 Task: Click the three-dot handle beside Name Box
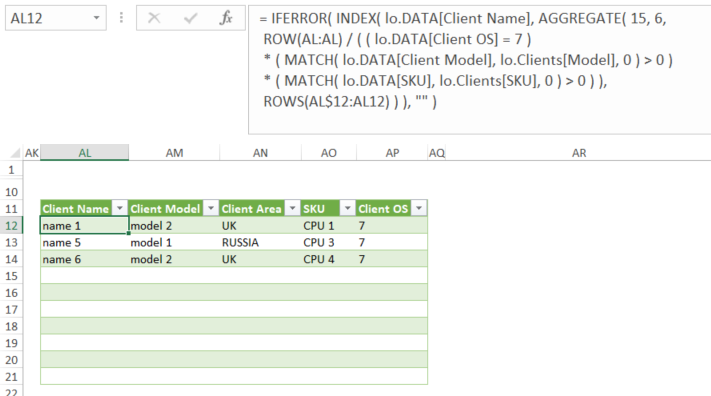(121, 18)
